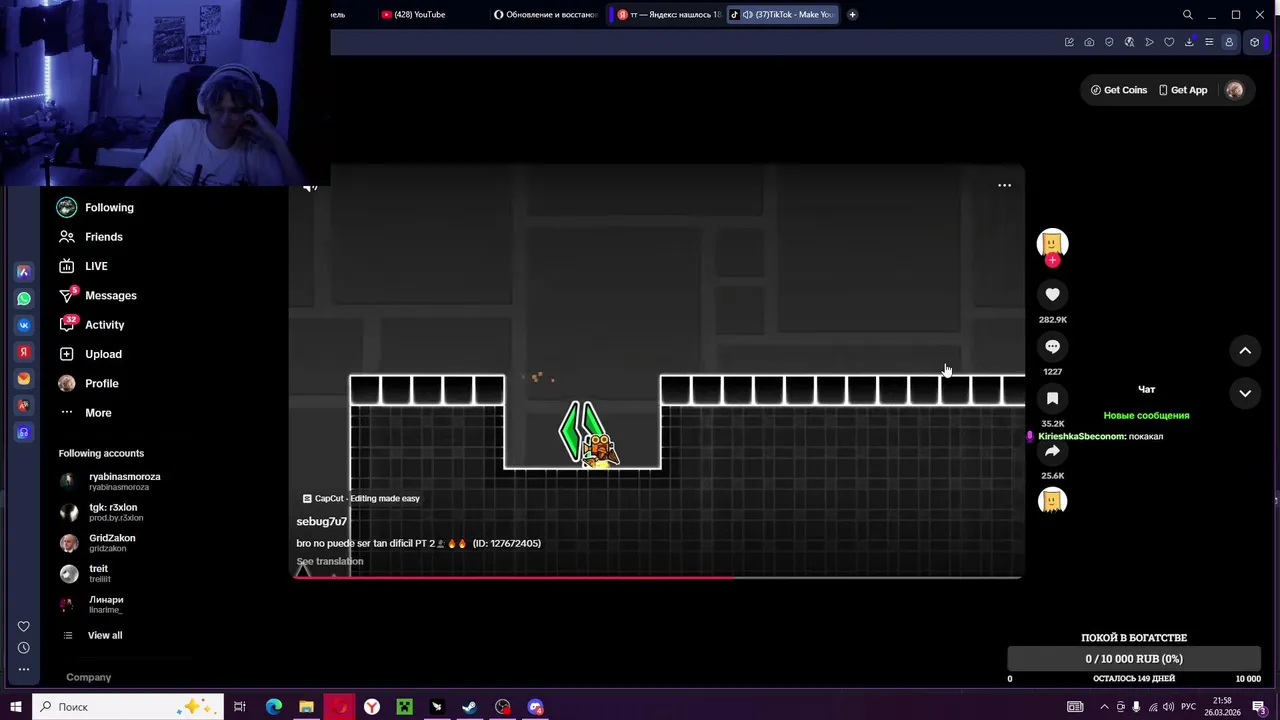Add page to bookmarks with toolbar heart

[x=1169, y=42]
